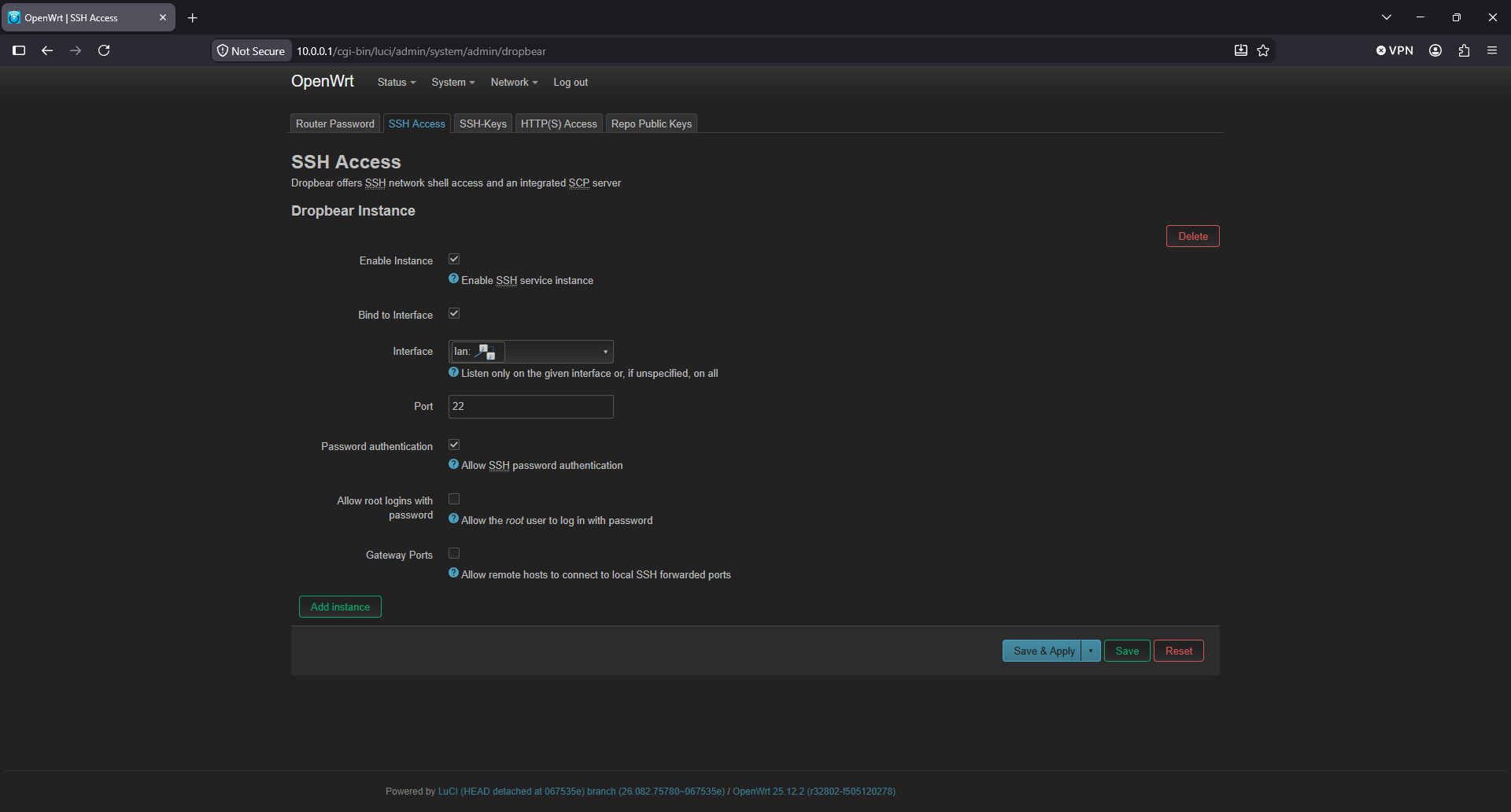
Task: Open the HTTP(S) Access tab
Action: [x=559, y=124]
